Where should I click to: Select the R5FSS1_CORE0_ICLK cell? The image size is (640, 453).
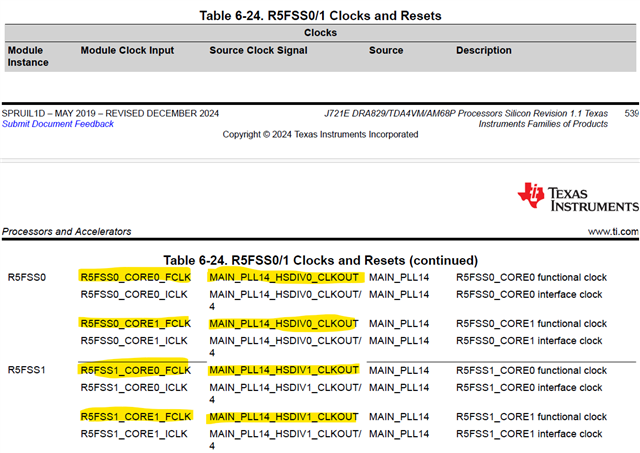[x=134, y=387]
